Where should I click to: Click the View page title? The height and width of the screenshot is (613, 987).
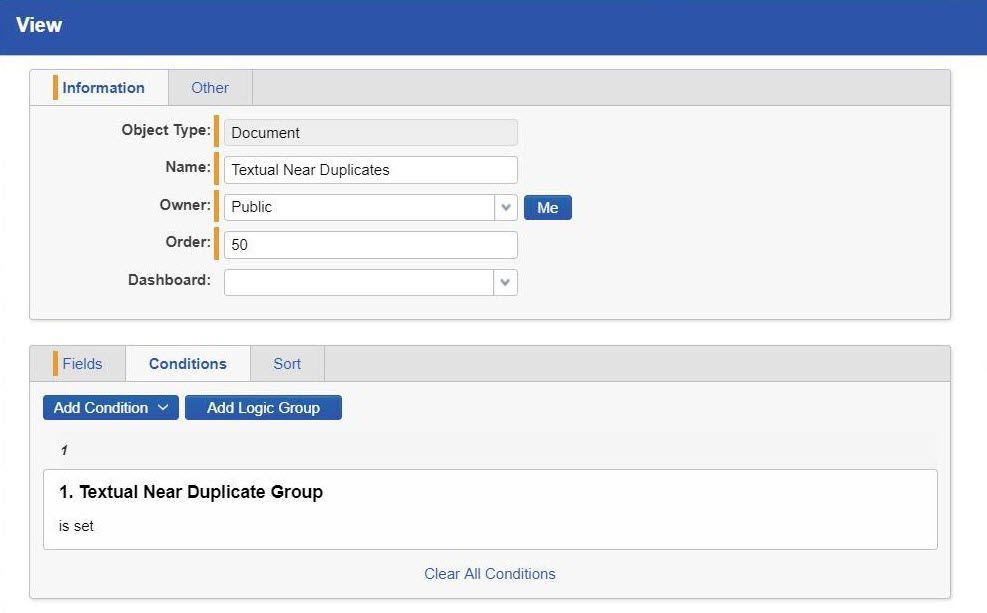(39, 25)
